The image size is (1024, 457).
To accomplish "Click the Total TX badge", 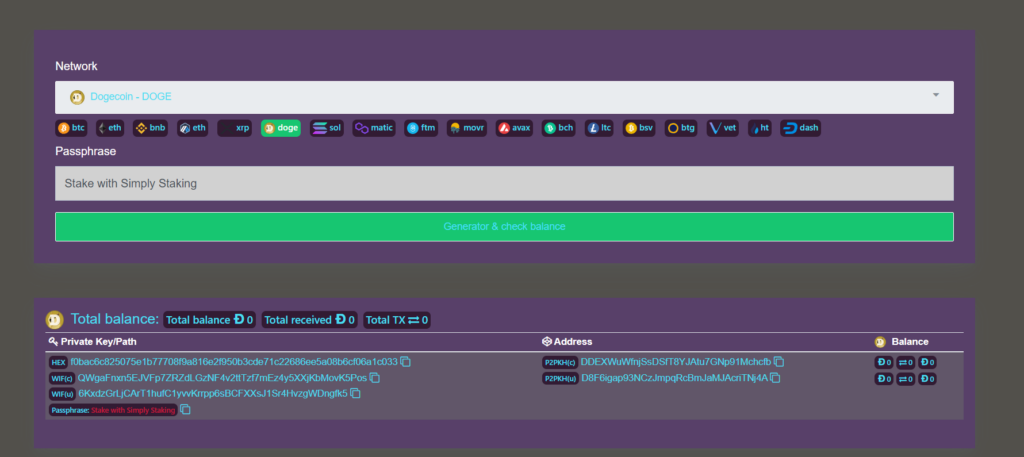I will (x=397, y=320).
